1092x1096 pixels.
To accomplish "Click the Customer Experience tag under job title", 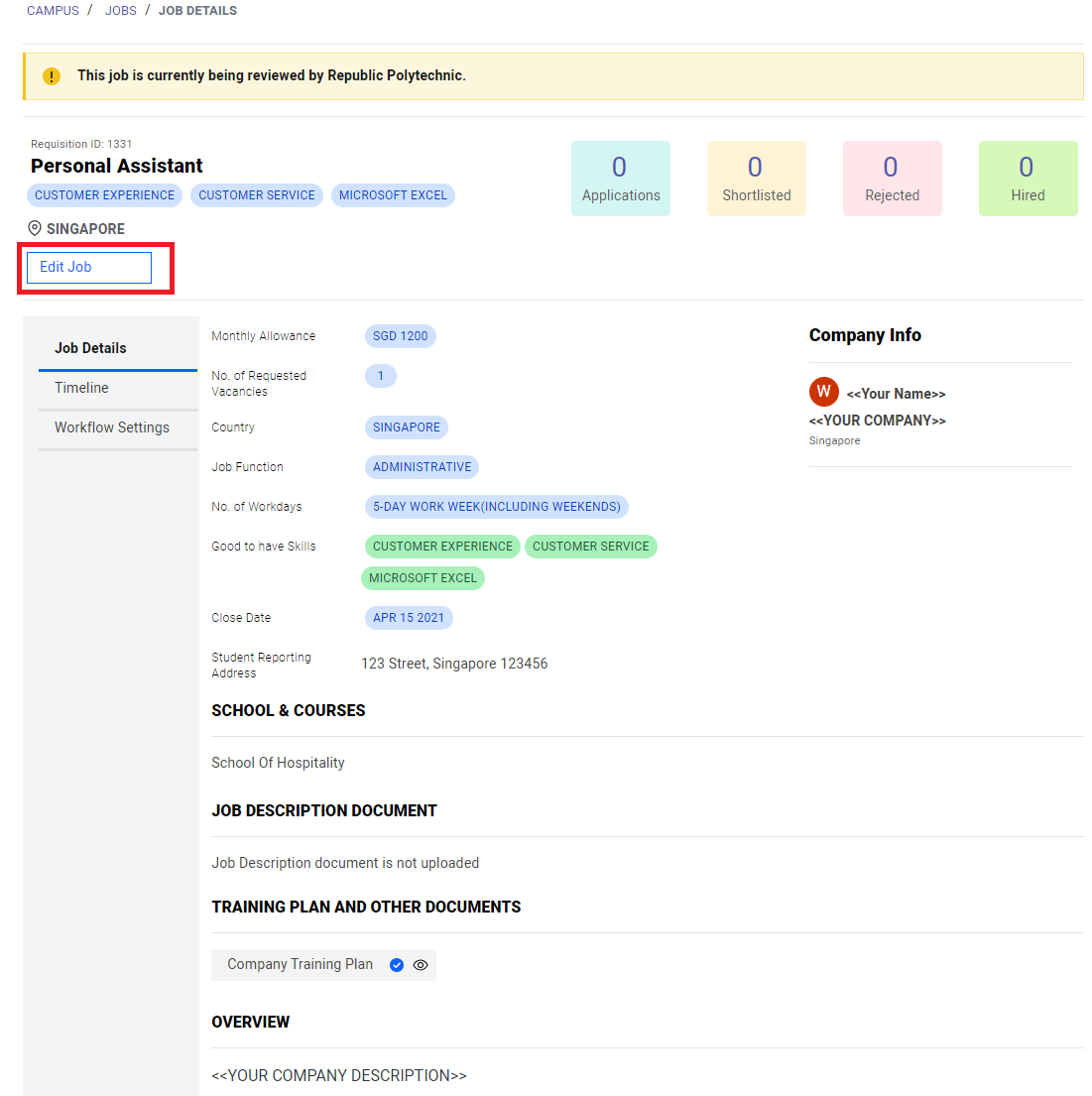I will pos(104,195).
